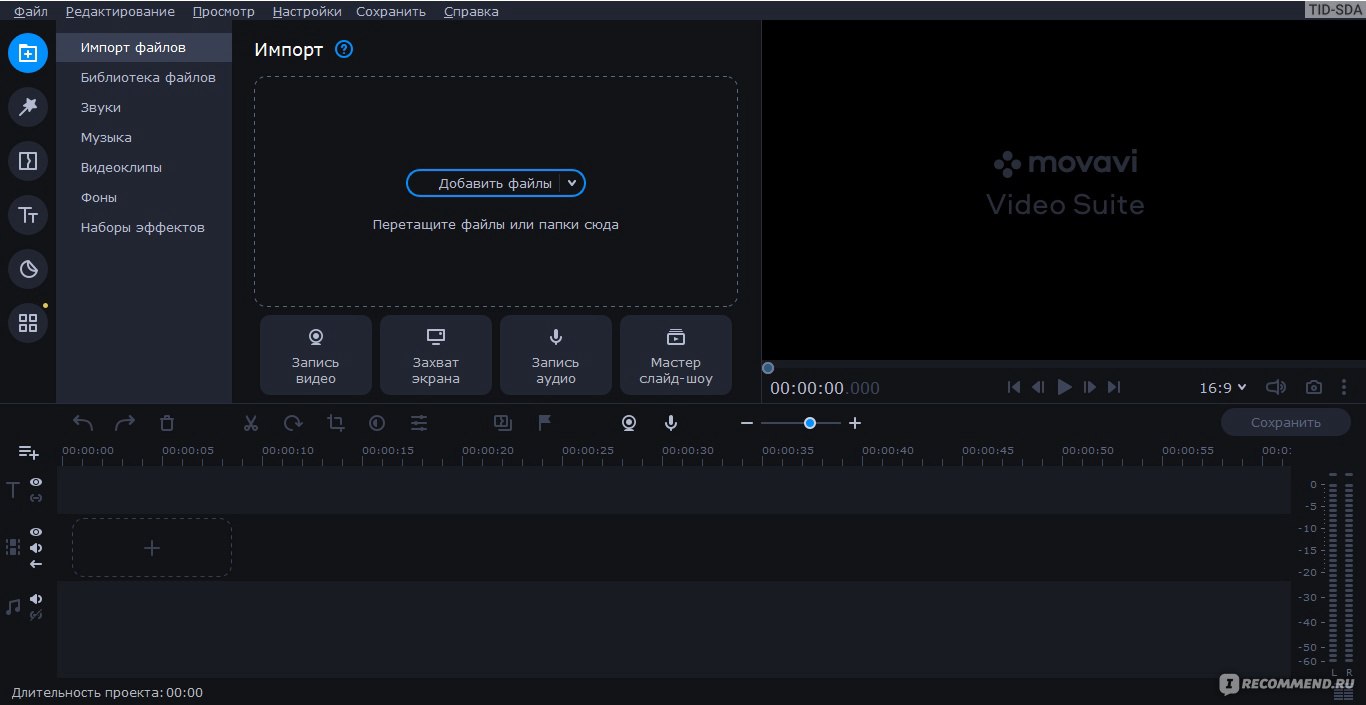The height and width of the screenshot is (705, 1366).
Task: Step to the next frame
Action: coord(1090,387)
